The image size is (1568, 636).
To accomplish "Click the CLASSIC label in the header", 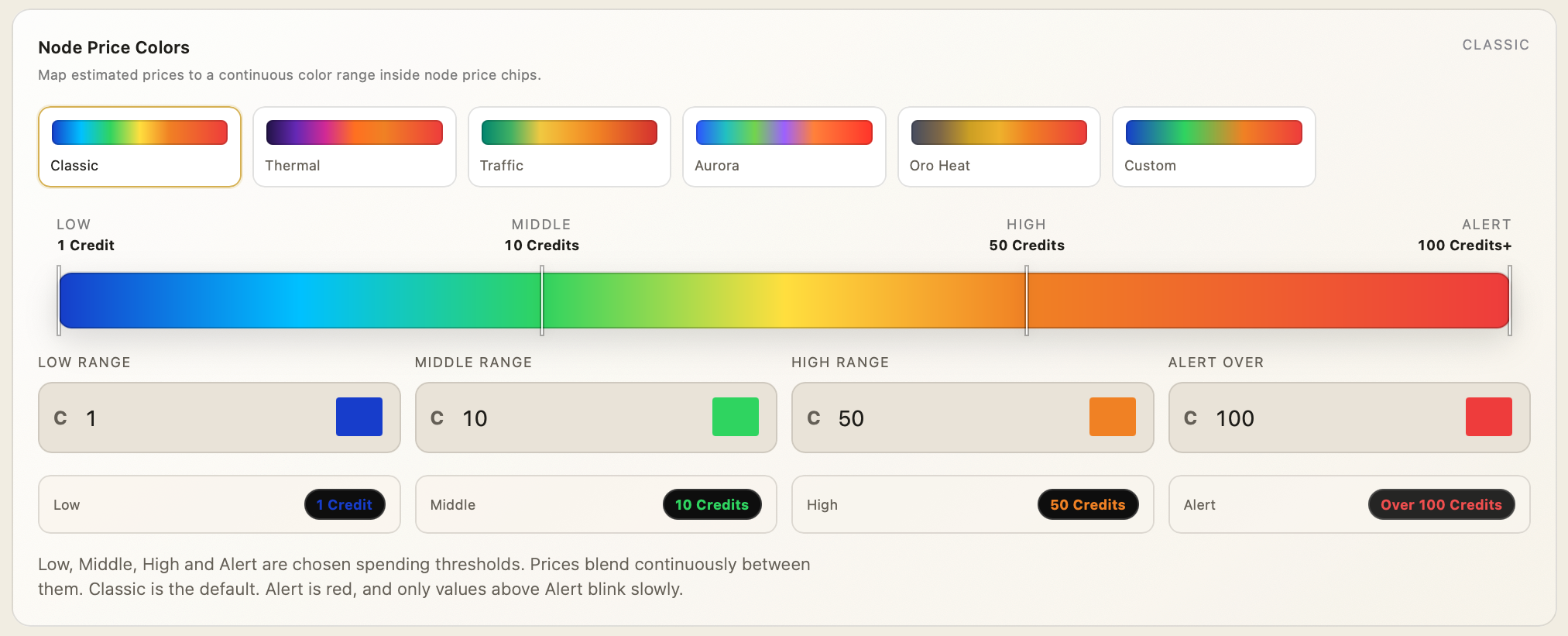I will (x=1496, y=45).
